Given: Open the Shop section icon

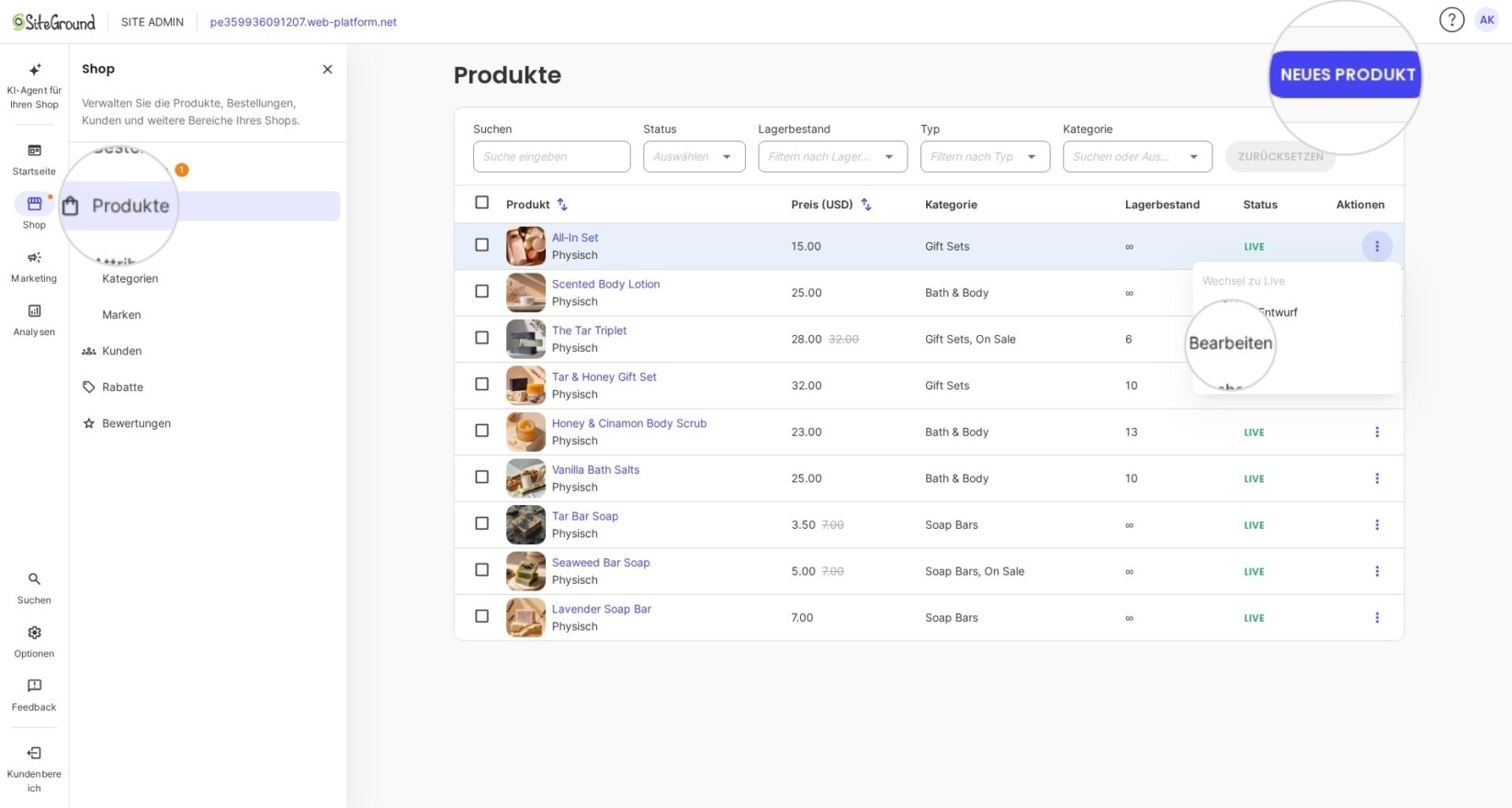Looking at the screenshot, I should point(34,203).
